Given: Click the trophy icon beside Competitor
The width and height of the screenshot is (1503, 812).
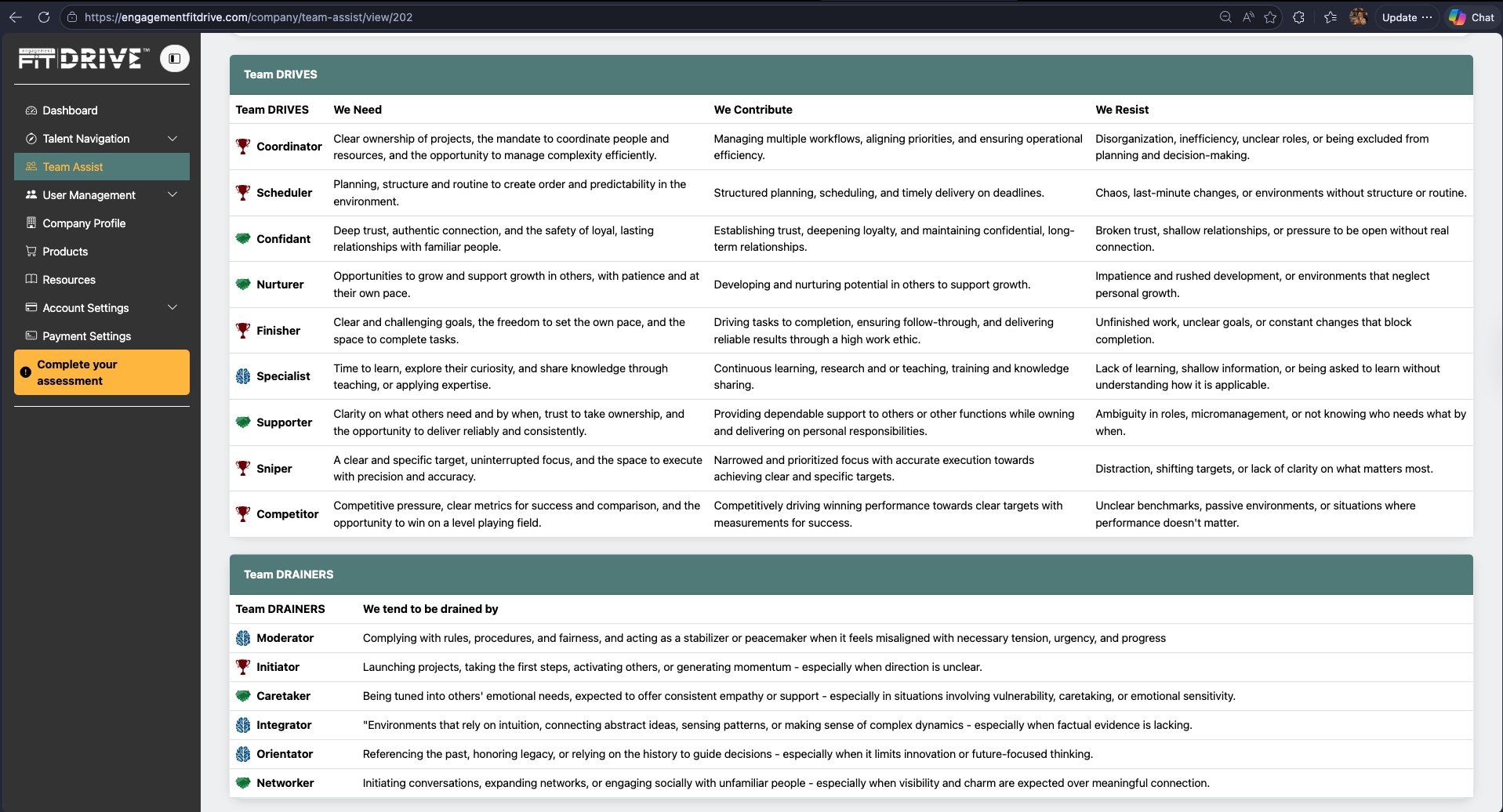Looking at the screenshot, I should pyautogui.click(x=243, y=514).
